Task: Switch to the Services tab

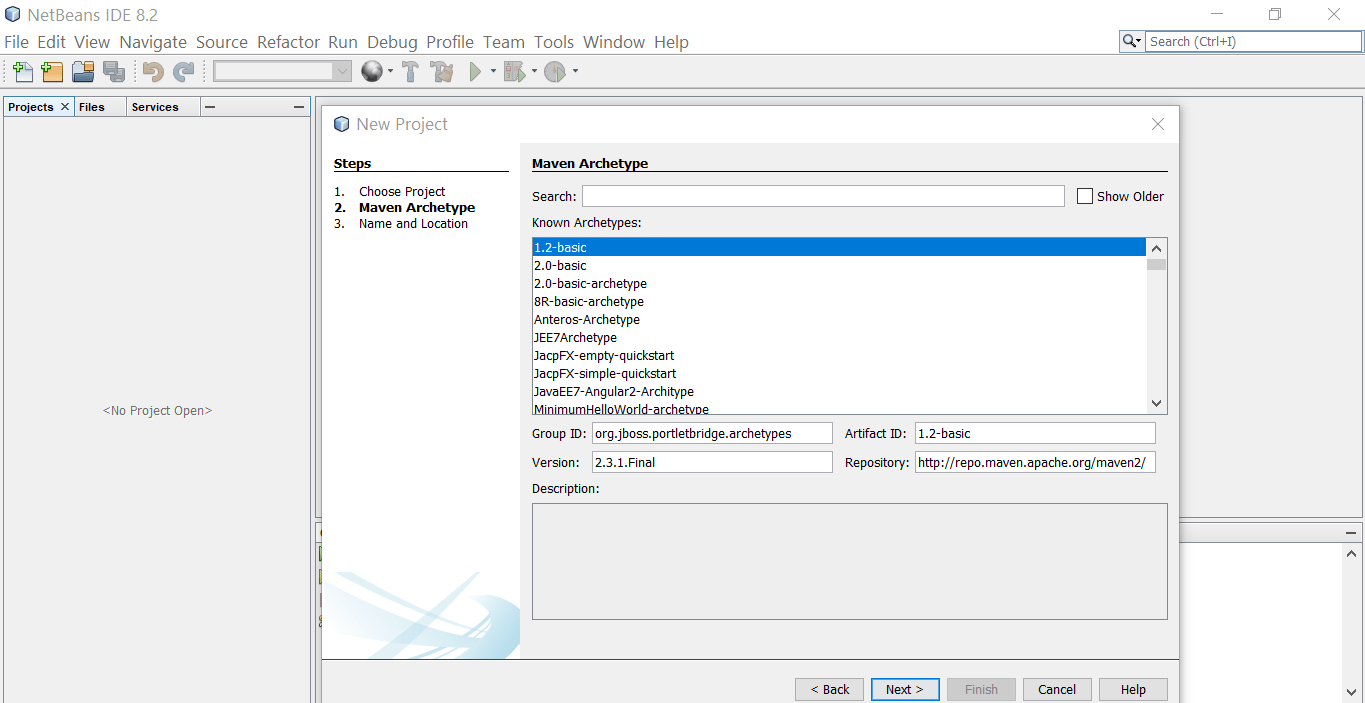Action: pos(155,106)
